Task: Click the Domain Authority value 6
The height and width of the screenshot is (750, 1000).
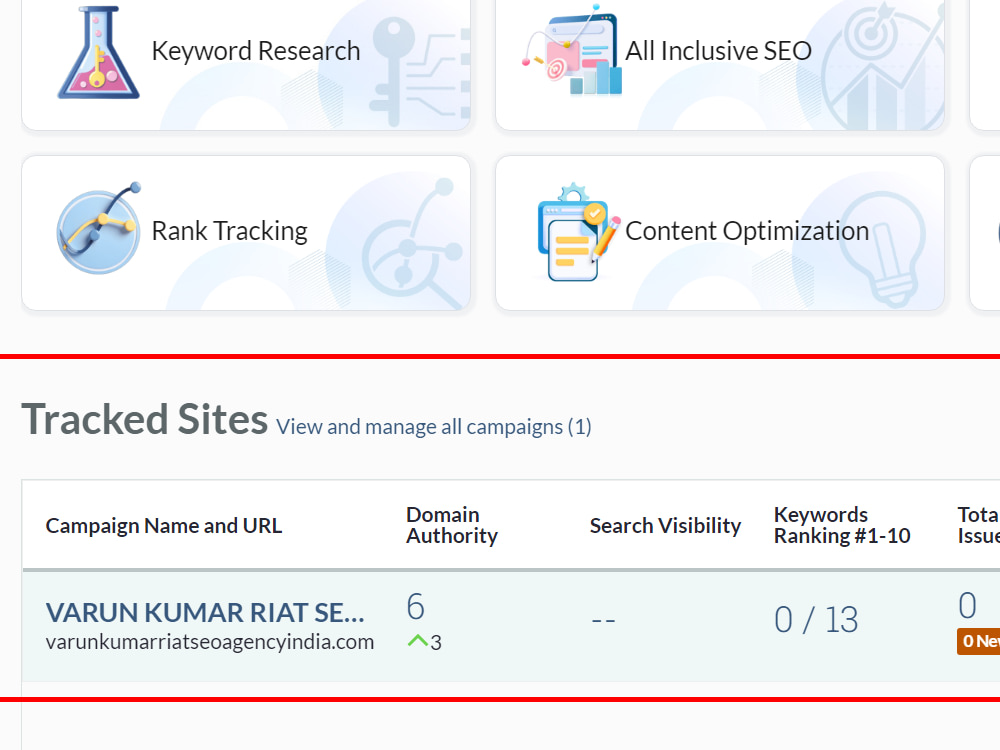Action: point(416,607)
